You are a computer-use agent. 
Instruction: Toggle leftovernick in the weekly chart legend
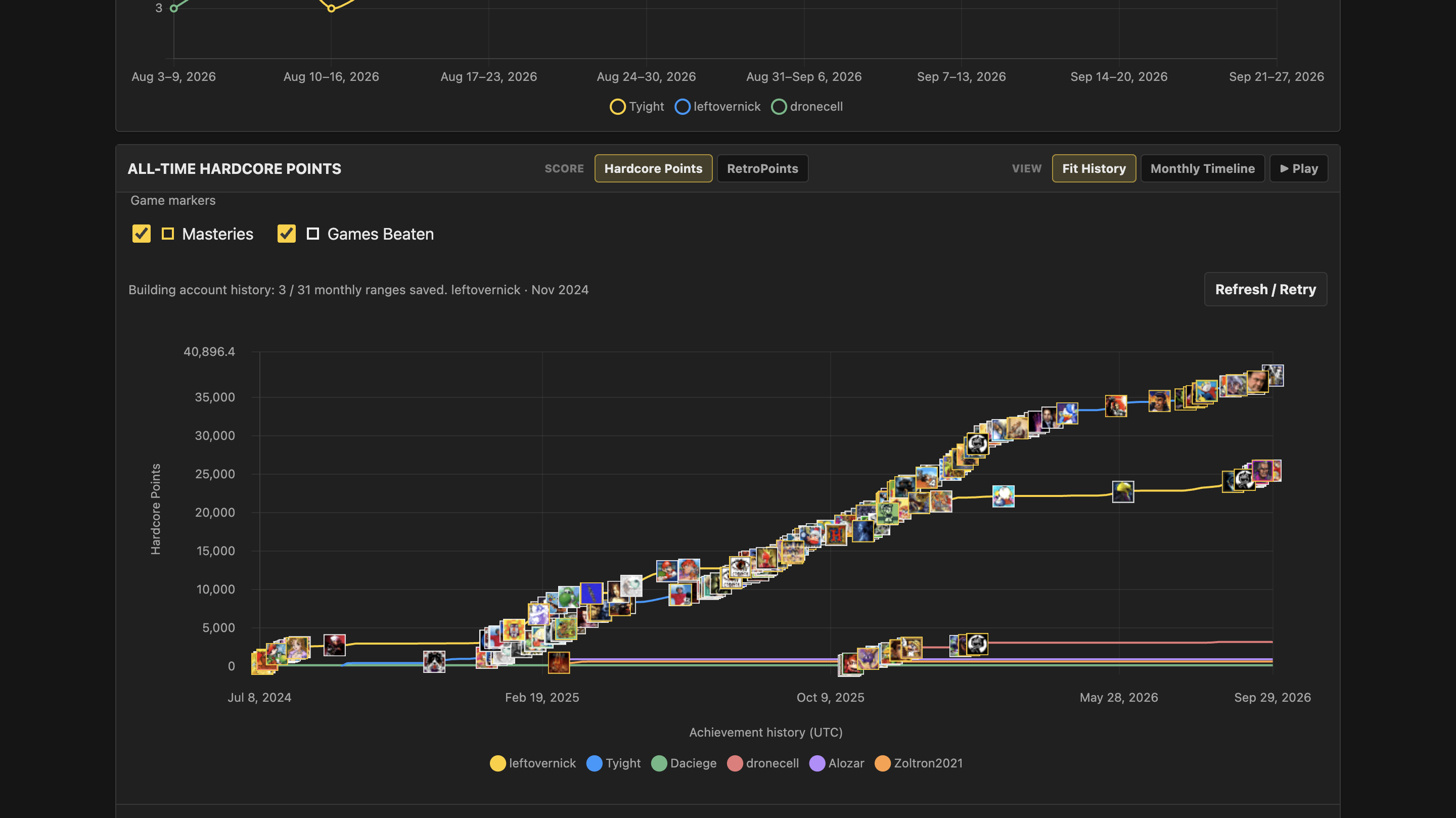tap(718, 106)
